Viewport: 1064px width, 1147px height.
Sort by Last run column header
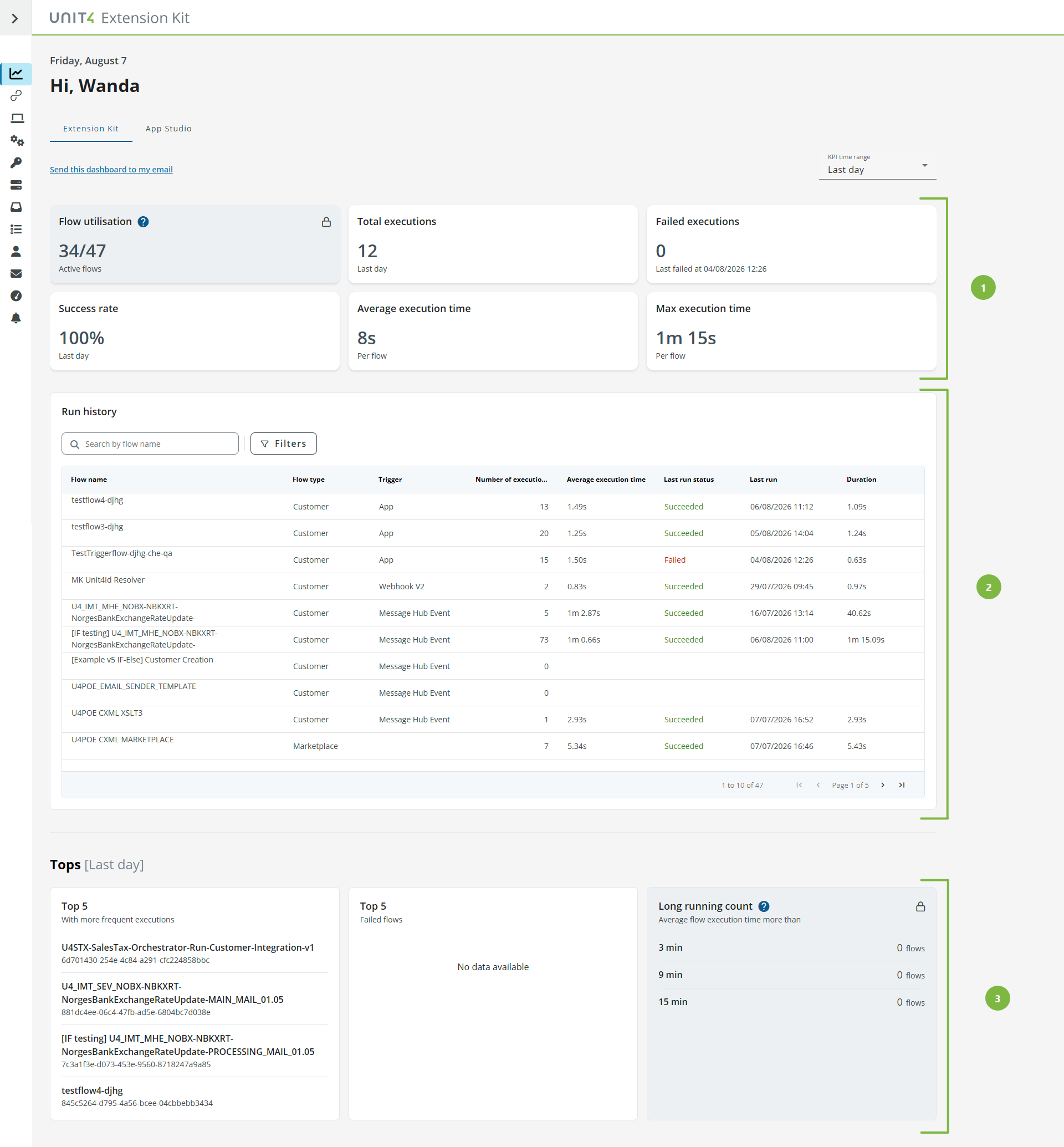pyautogui.click(x=764, y=480)
